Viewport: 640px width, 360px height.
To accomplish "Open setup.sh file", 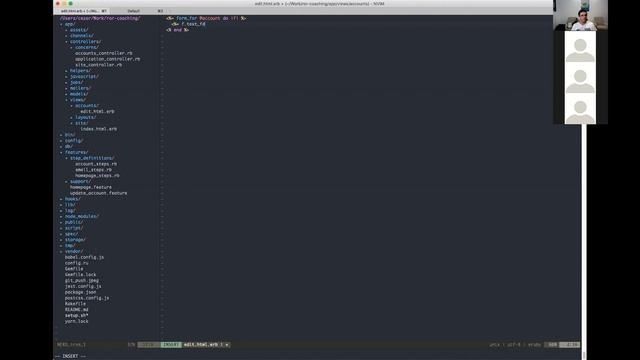I will click(76, 316).
